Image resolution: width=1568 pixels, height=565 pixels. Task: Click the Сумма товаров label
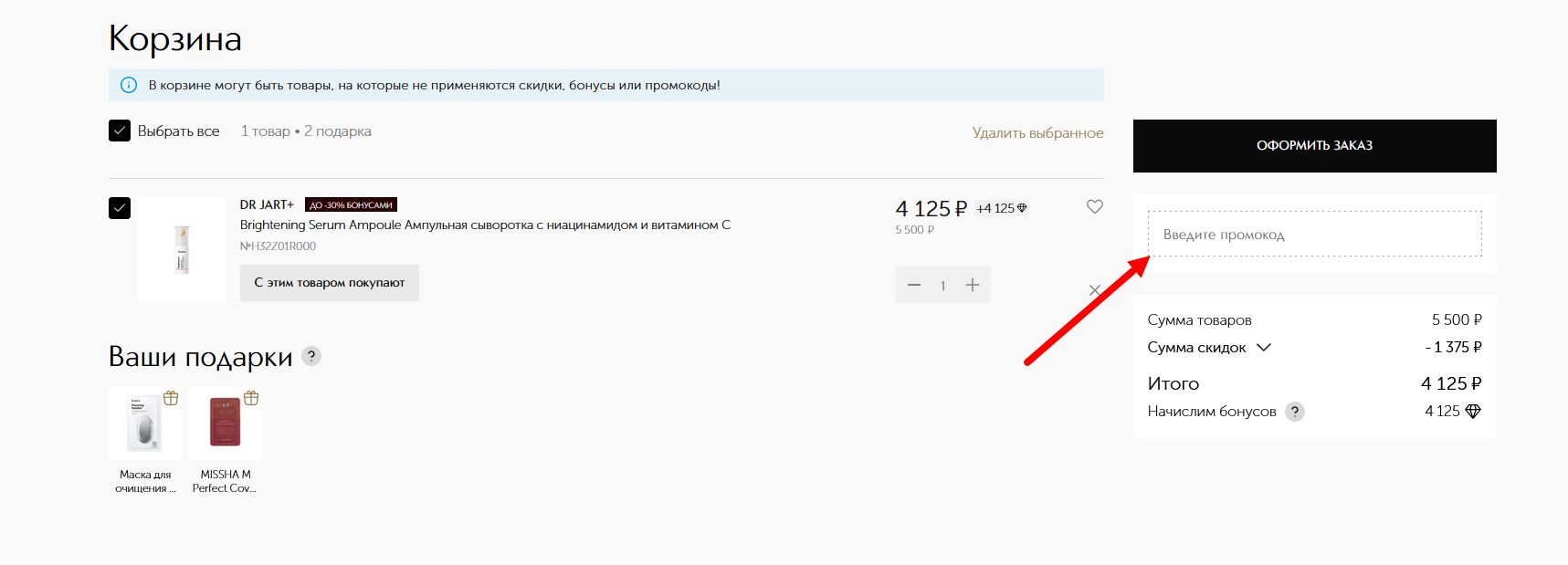pyautogui.click(x=1199, y=320)
